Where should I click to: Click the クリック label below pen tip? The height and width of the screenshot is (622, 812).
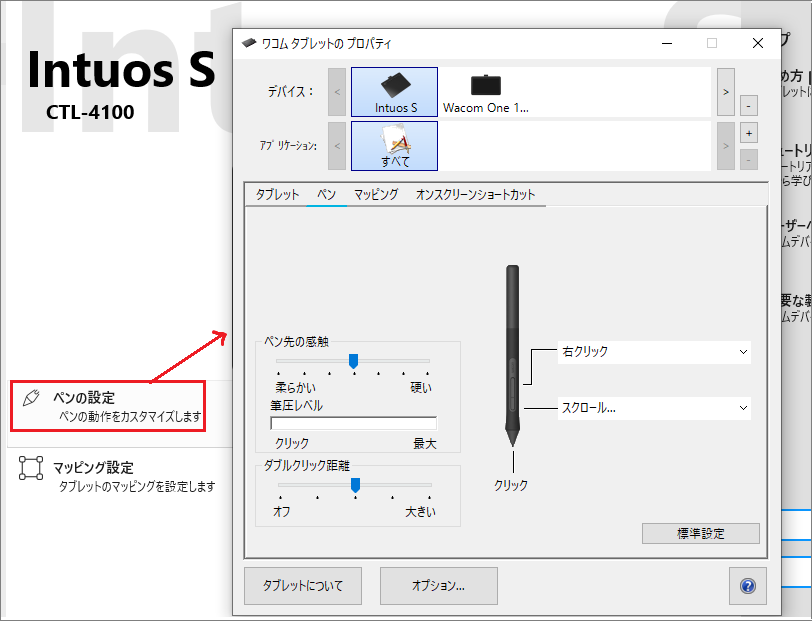[511, 485]
